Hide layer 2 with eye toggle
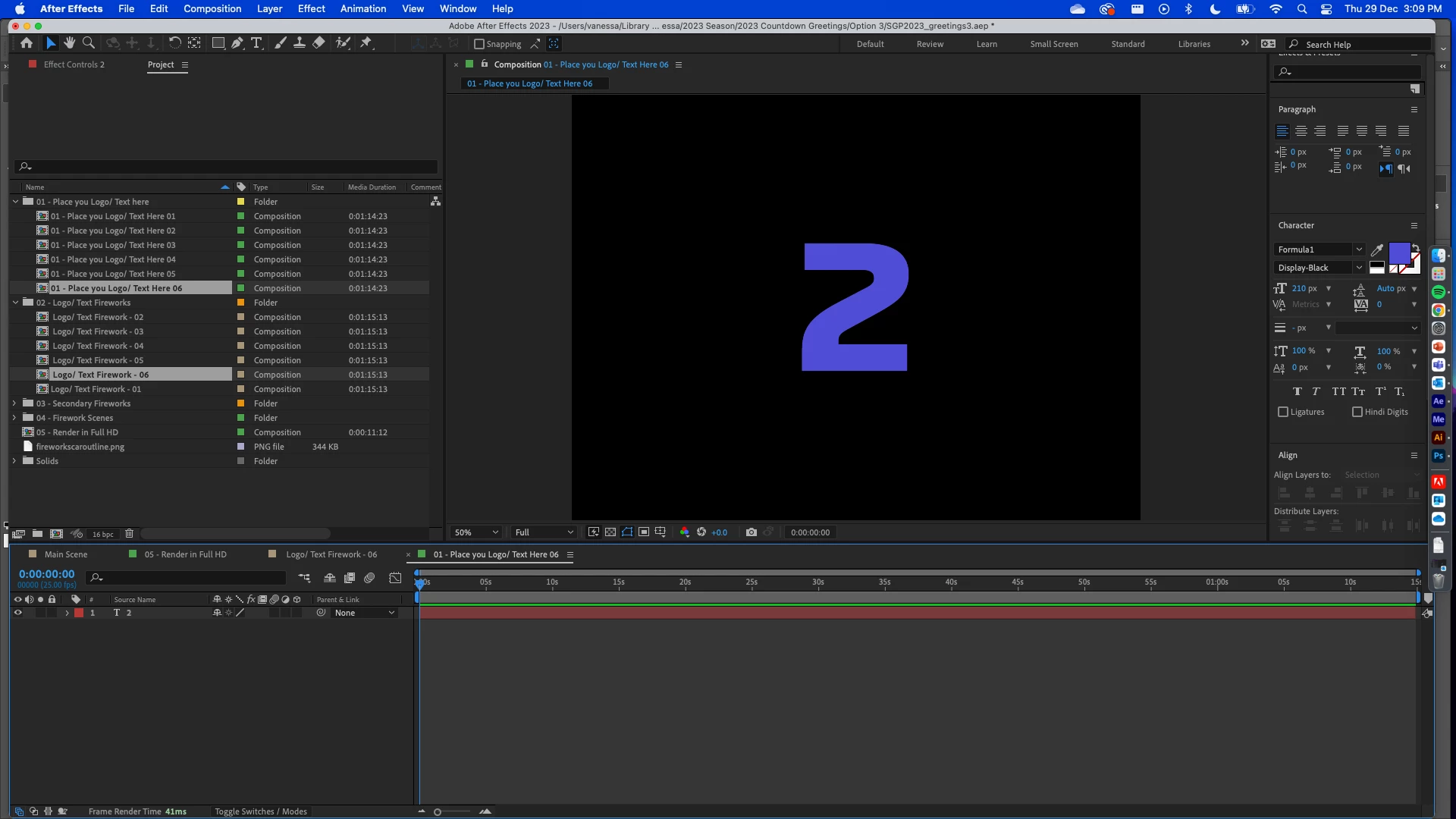 coord(18,613)
